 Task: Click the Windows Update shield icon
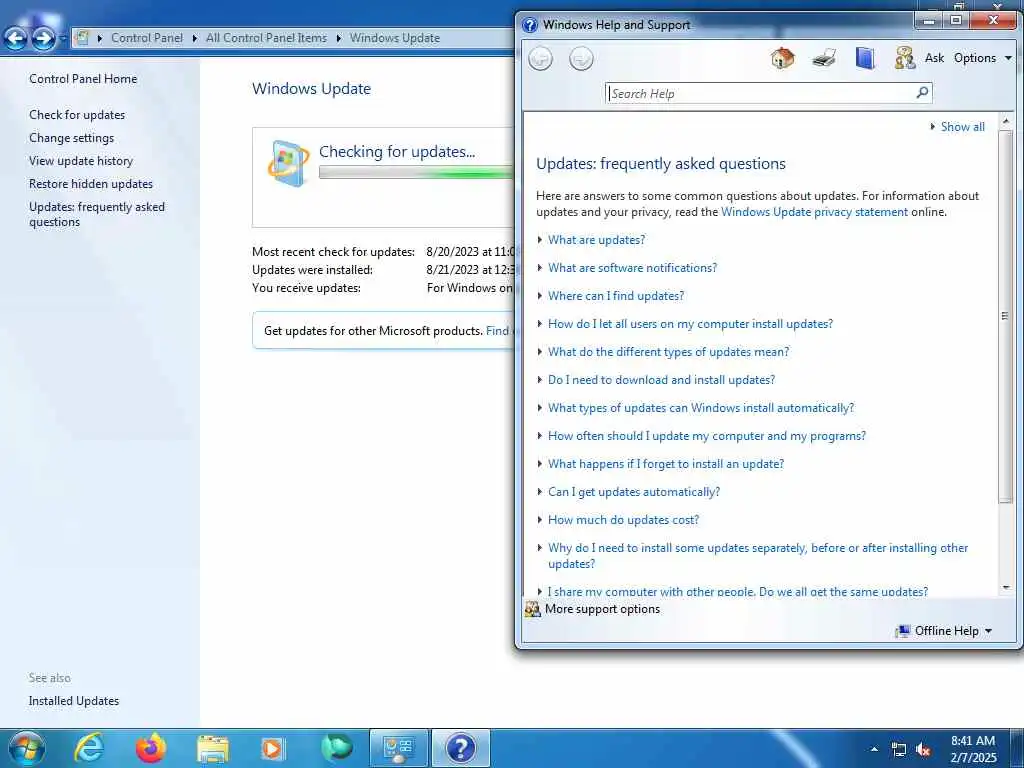click(288, 163)
